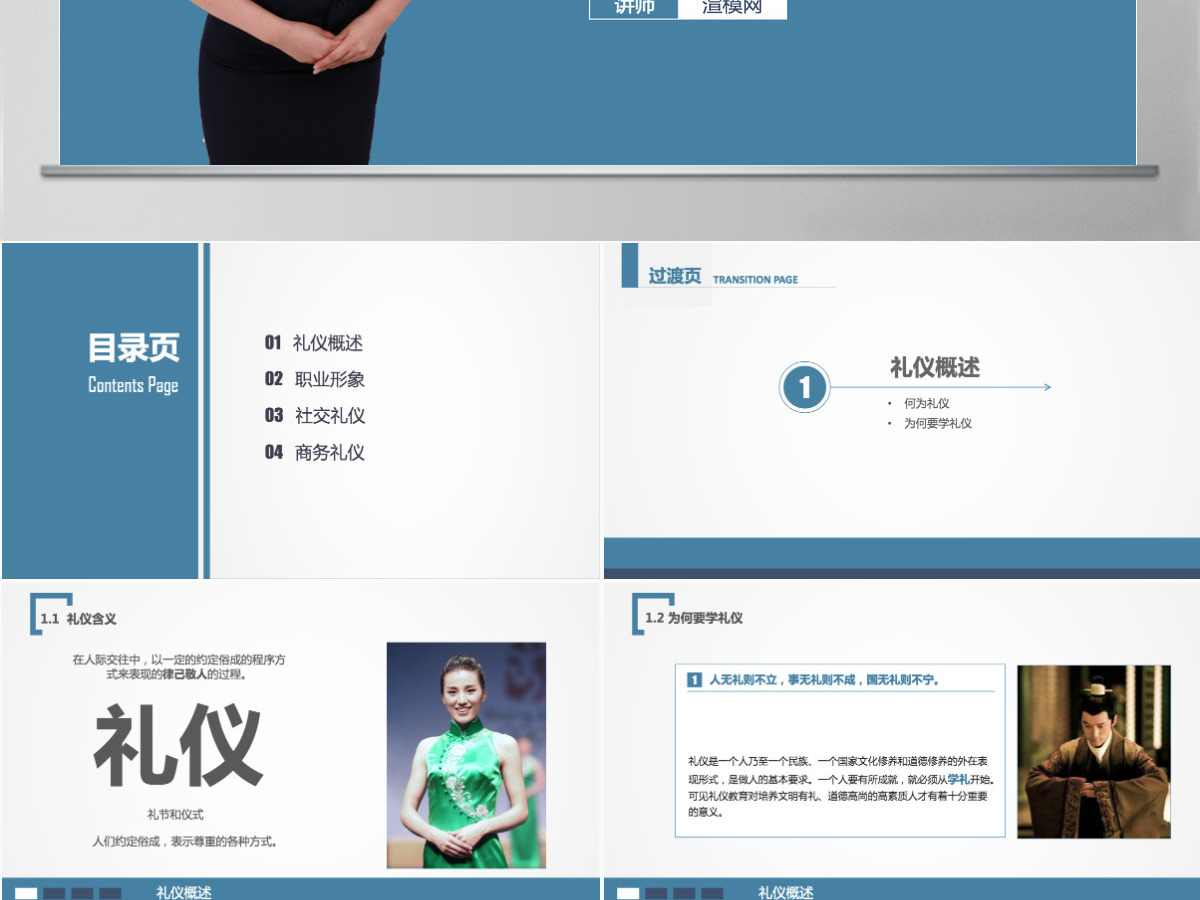Click the bold 律己敬人 phrase
Viewport: 1200px width, 900px height.
click(184, 675)
